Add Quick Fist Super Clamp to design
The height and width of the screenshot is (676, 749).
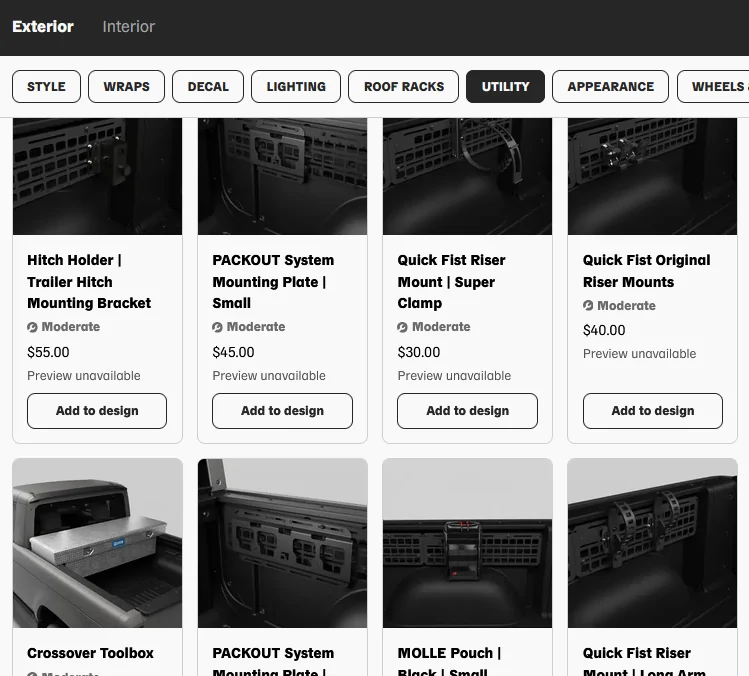pyautogui.click(x=467, y=411)
